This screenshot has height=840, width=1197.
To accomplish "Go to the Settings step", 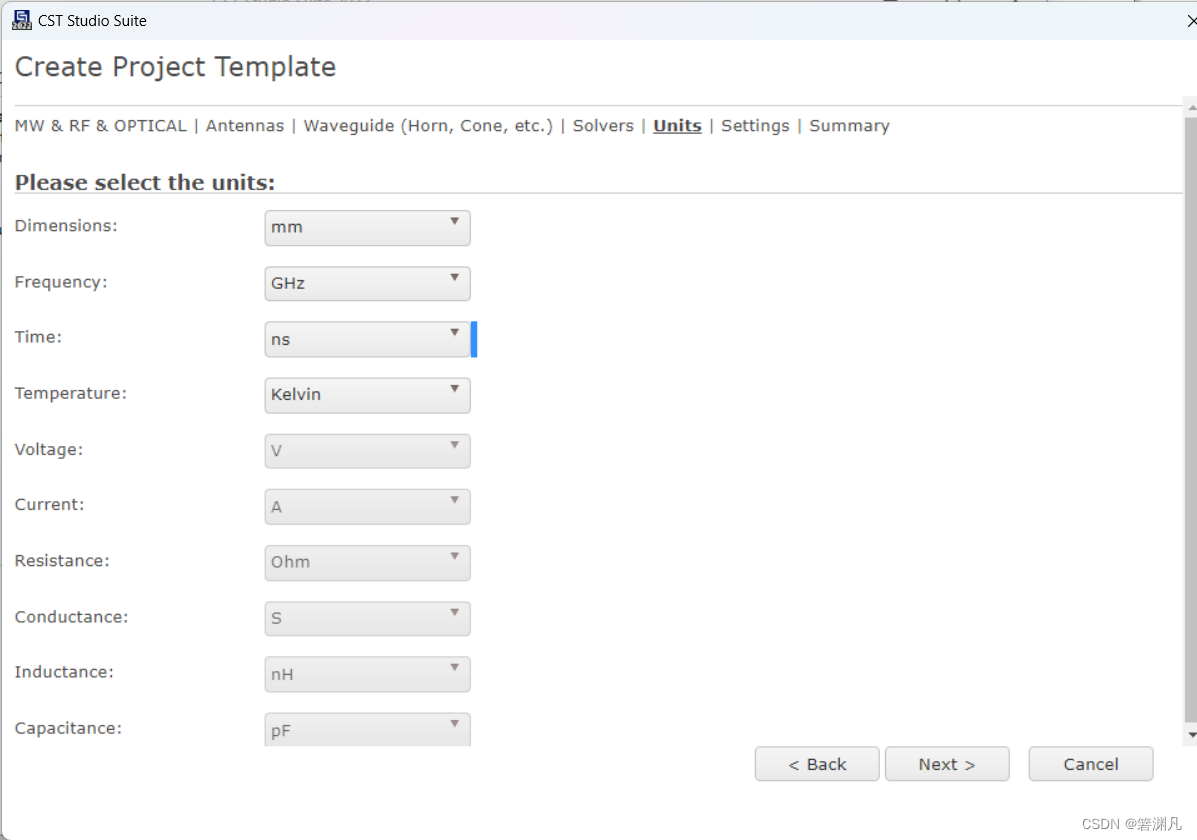I will 755,126.
